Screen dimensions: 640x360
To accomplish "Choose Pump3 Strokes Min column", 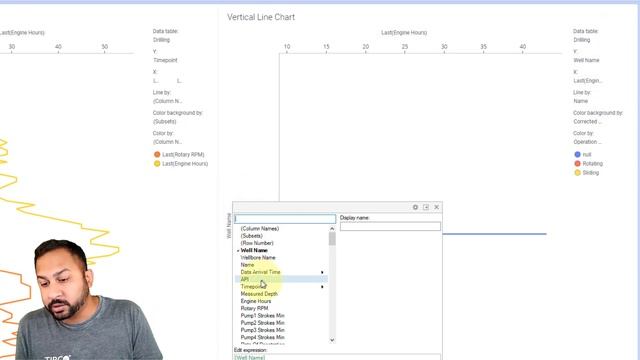I will coord(262,330).
